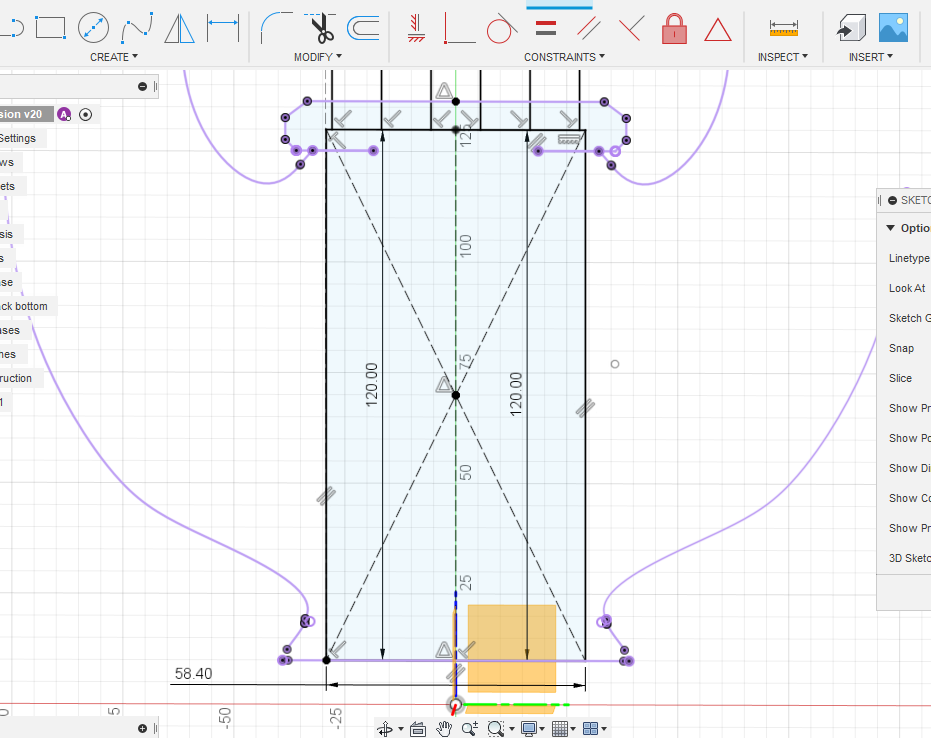This screenshot has width=931, height=738.
Task: Select the Mirror sketch tool
Action: (x=179, y=28)
